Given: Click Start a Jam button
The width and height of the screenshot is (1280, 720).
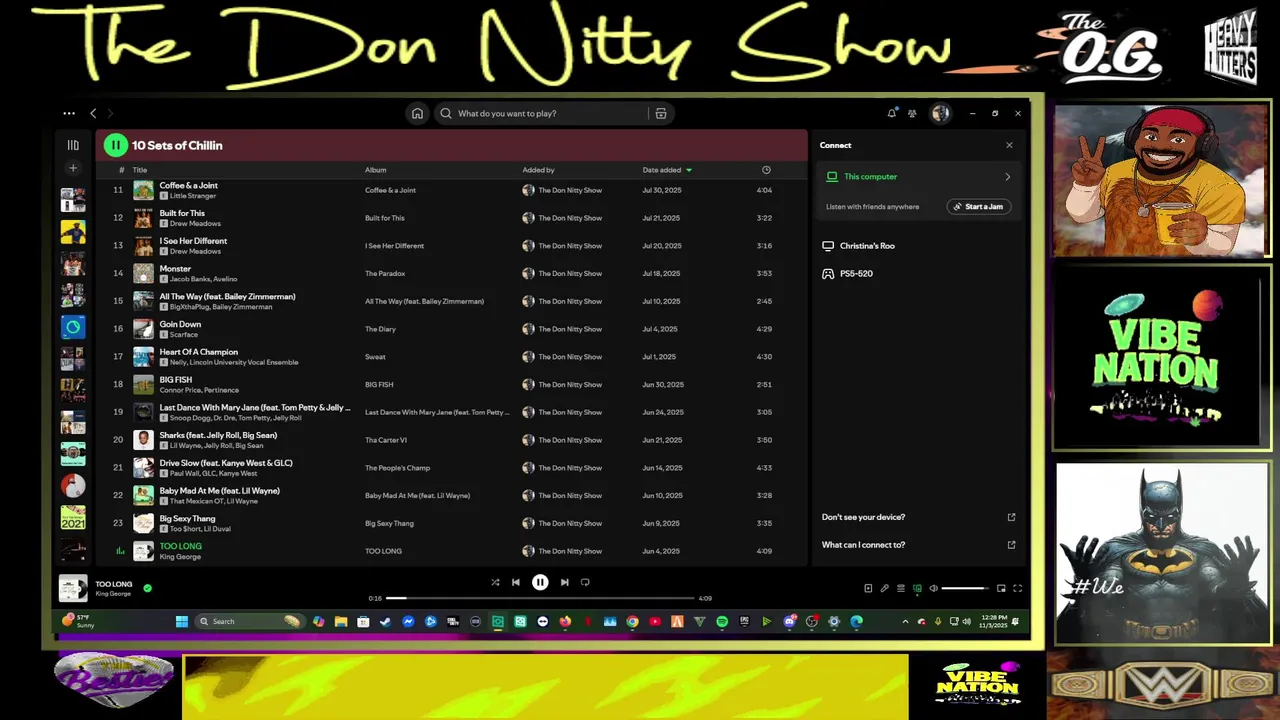Looking at the screenshot, I should pos(979,207).
